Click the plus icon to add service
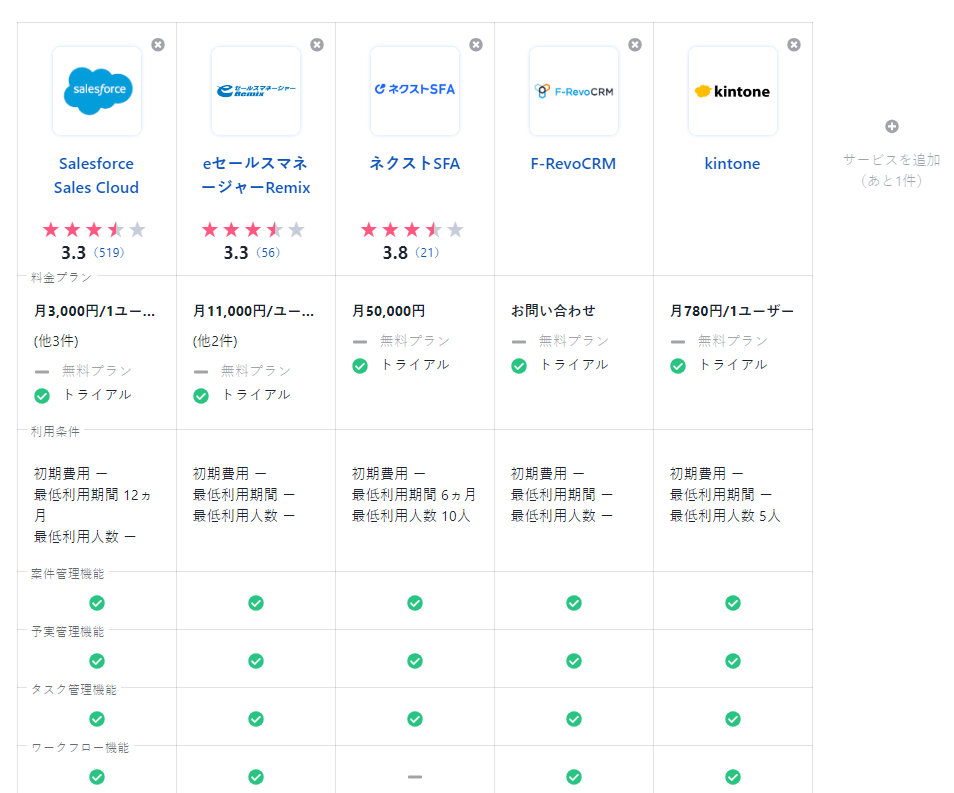The height and width of the screenshot is (793, 954). (x=892, y=127)
